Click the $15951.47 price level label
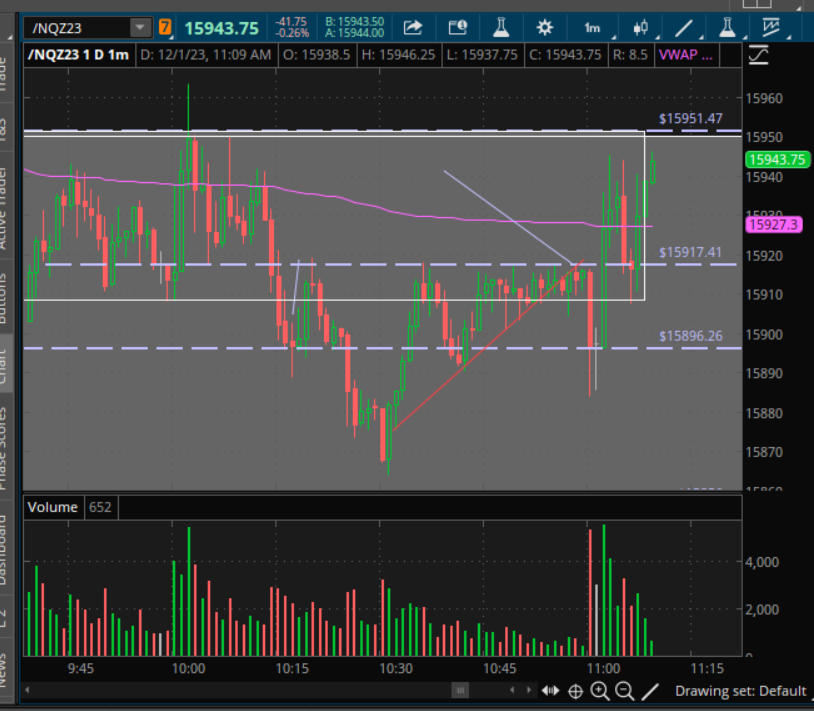The width and height of the screenshot is (814, 711). pos(690,118)
